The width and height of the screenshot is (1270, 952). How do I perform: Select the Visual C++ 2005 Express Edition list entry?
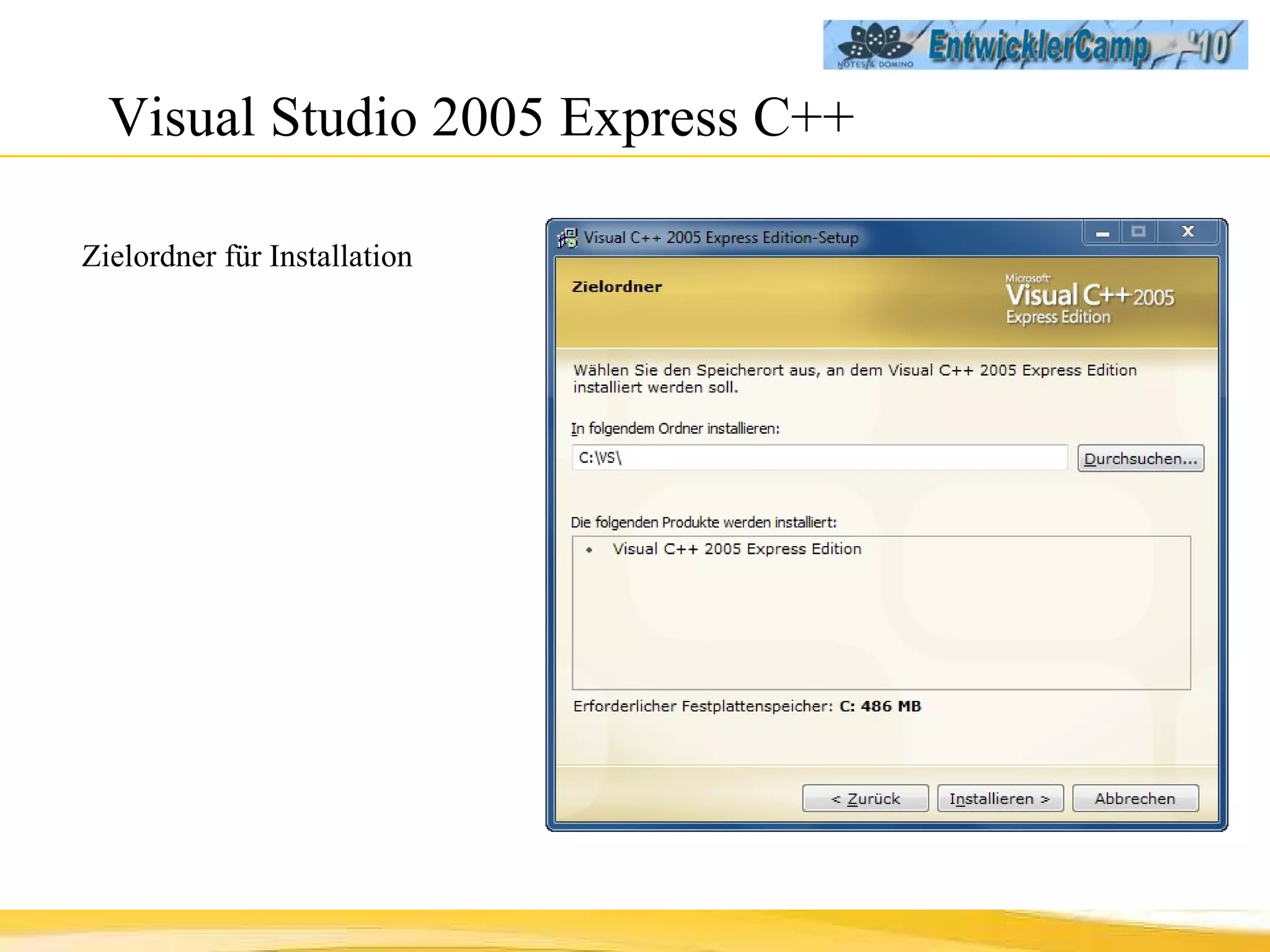(x=737, y=549)
